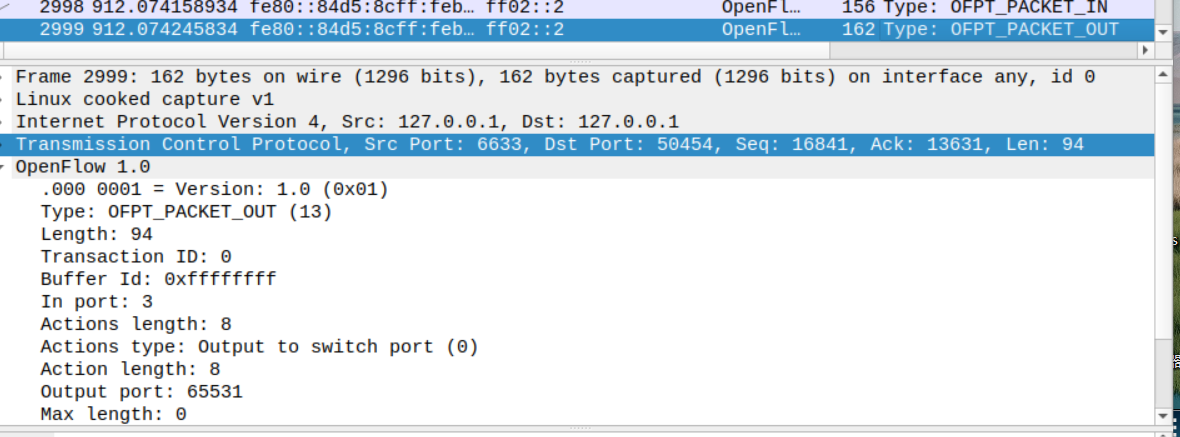Image resolution: width=1180 pixels, height=437 pixels.
Task: Select the Output port: 65531 field
Action: 141,392
